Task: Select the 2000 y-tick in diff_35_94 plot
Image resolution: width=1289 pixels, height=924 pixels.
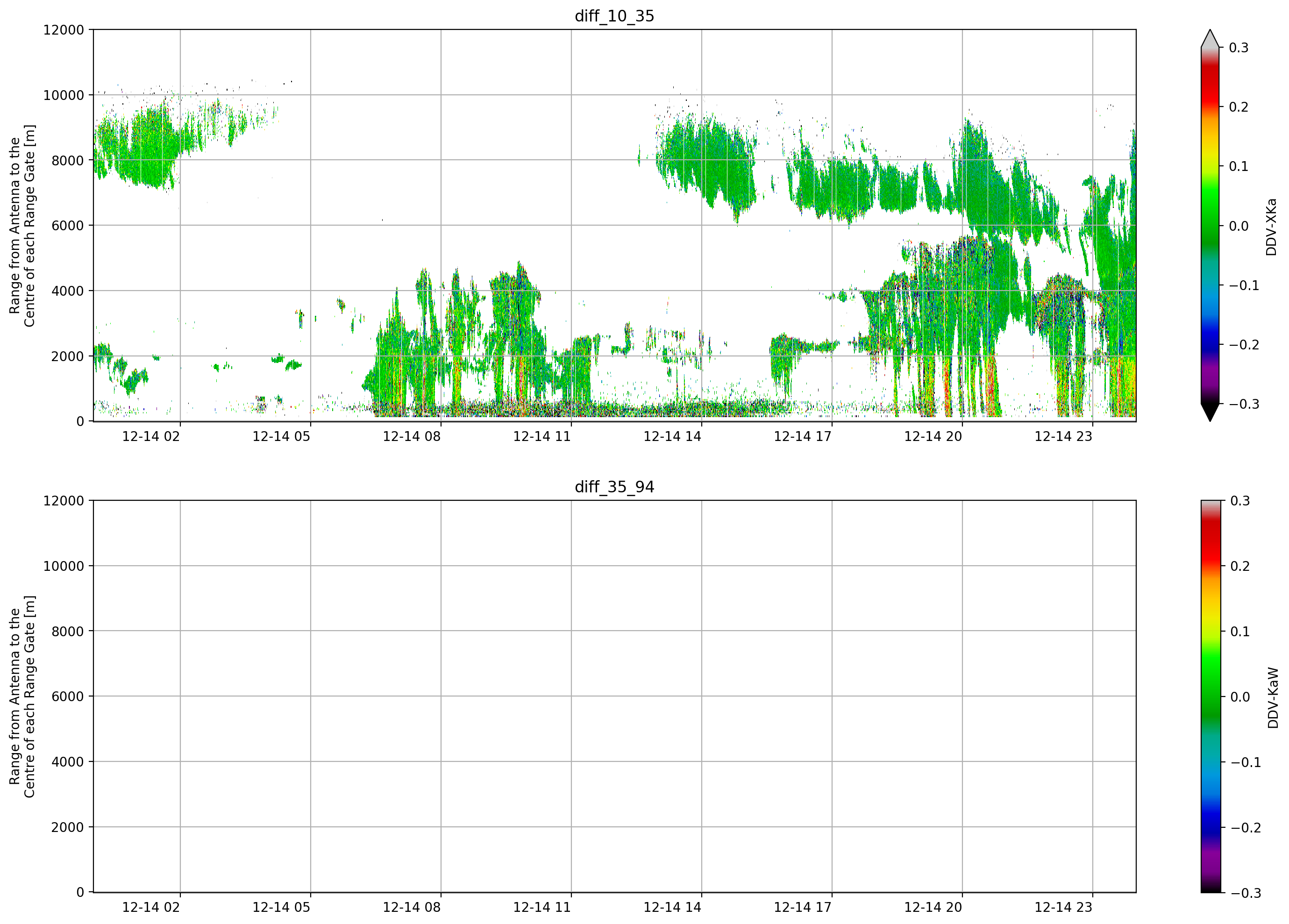Action: tap(68, 827)
